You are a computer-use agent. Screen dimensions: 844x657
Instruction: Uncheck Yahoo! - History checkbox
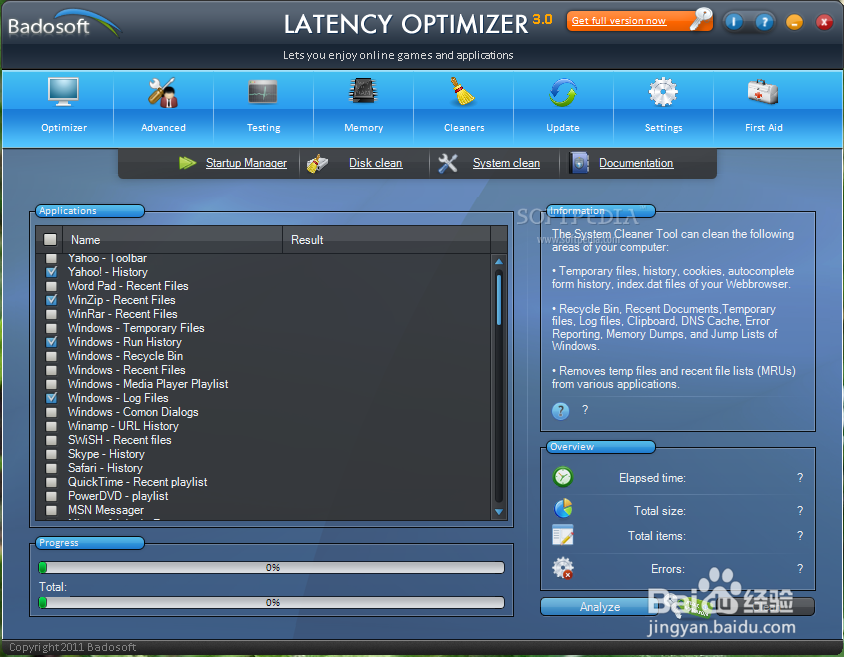pos(52,272)
